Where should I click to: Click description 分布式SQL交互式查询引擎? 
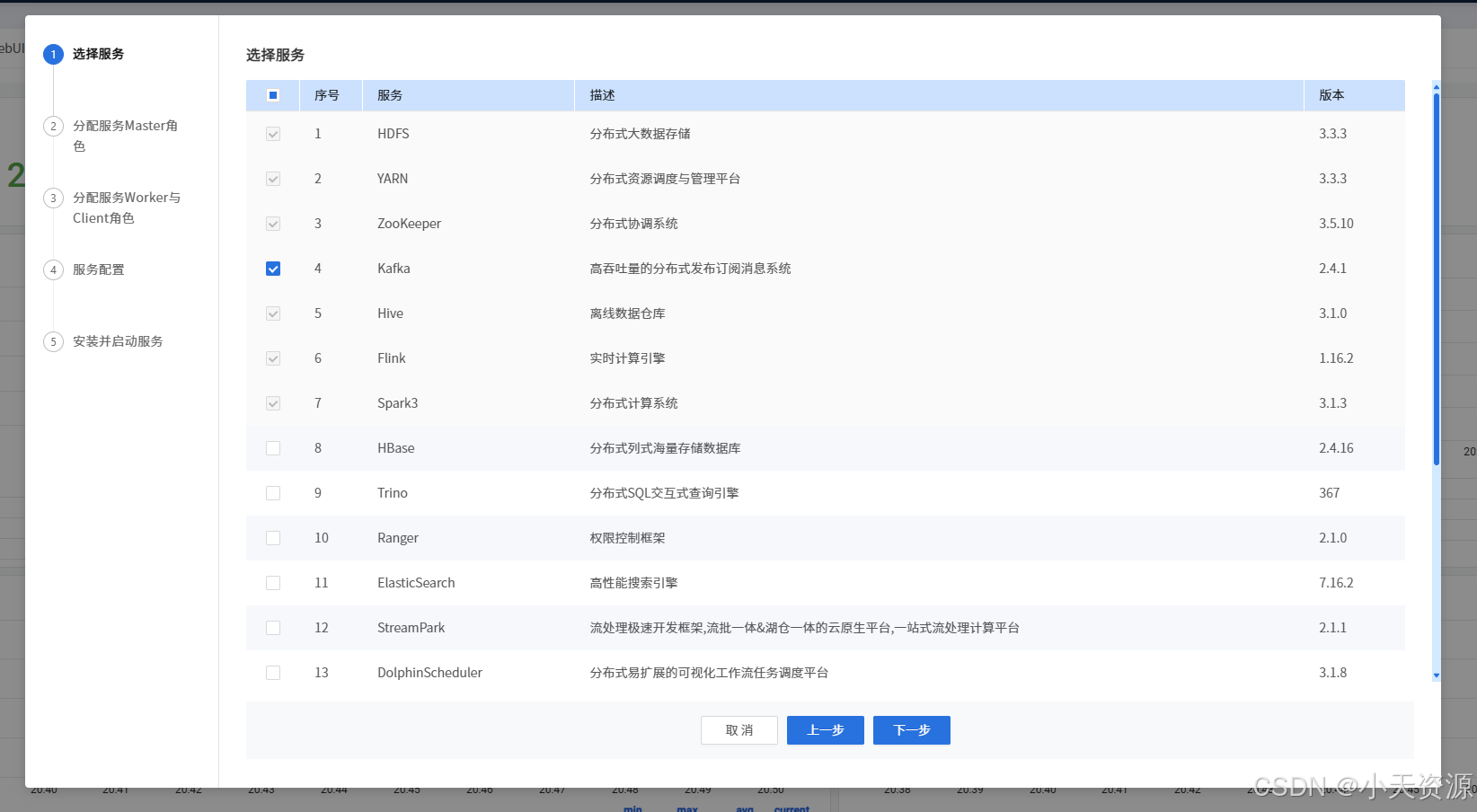[x=664, y=493]
